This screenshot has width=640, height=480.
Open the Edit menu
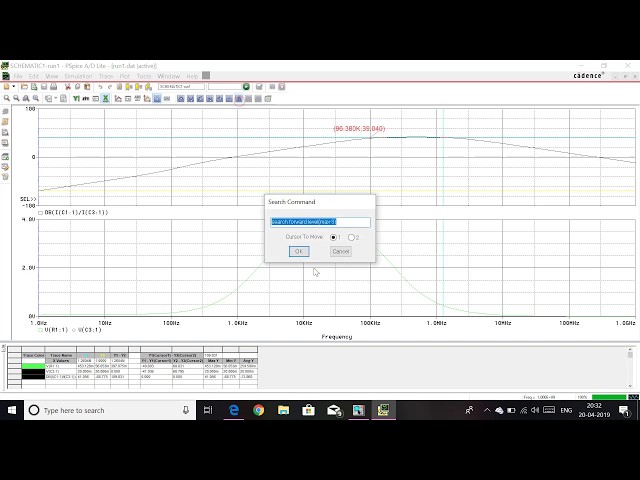click(33, 76)
